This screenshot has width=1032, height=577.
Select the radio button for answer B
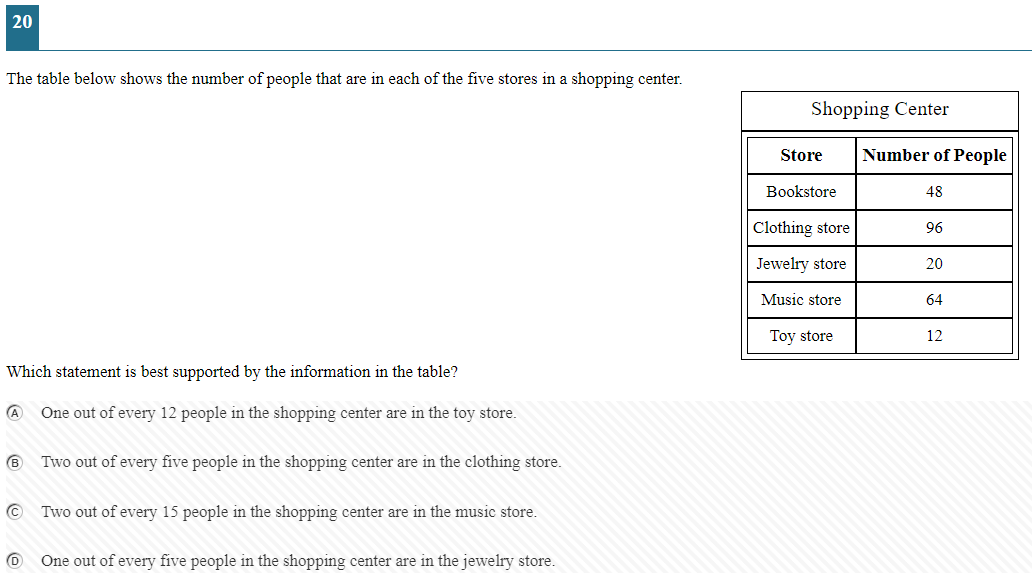coord(14,463)
